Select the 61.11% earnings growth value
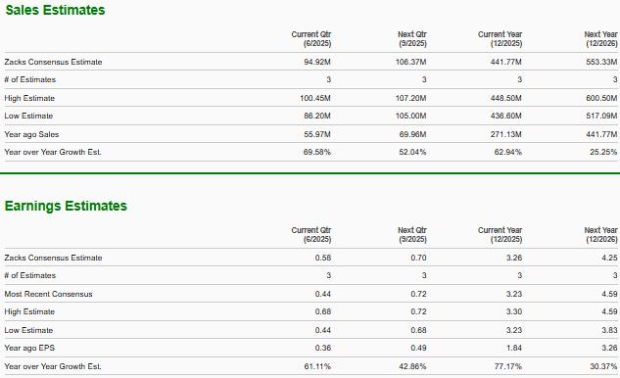 coord(317,367)
